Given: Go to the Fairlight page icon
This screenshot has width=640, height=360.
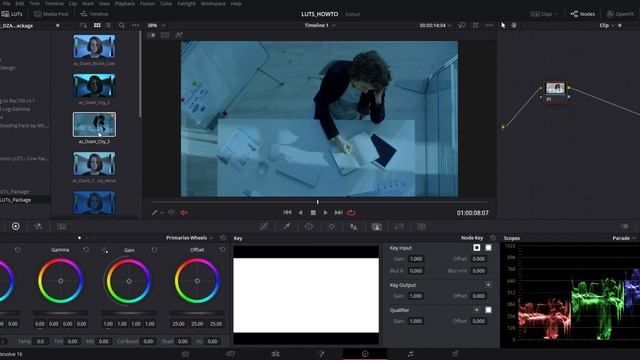Looking at the screenshot, I should (410, 353).
